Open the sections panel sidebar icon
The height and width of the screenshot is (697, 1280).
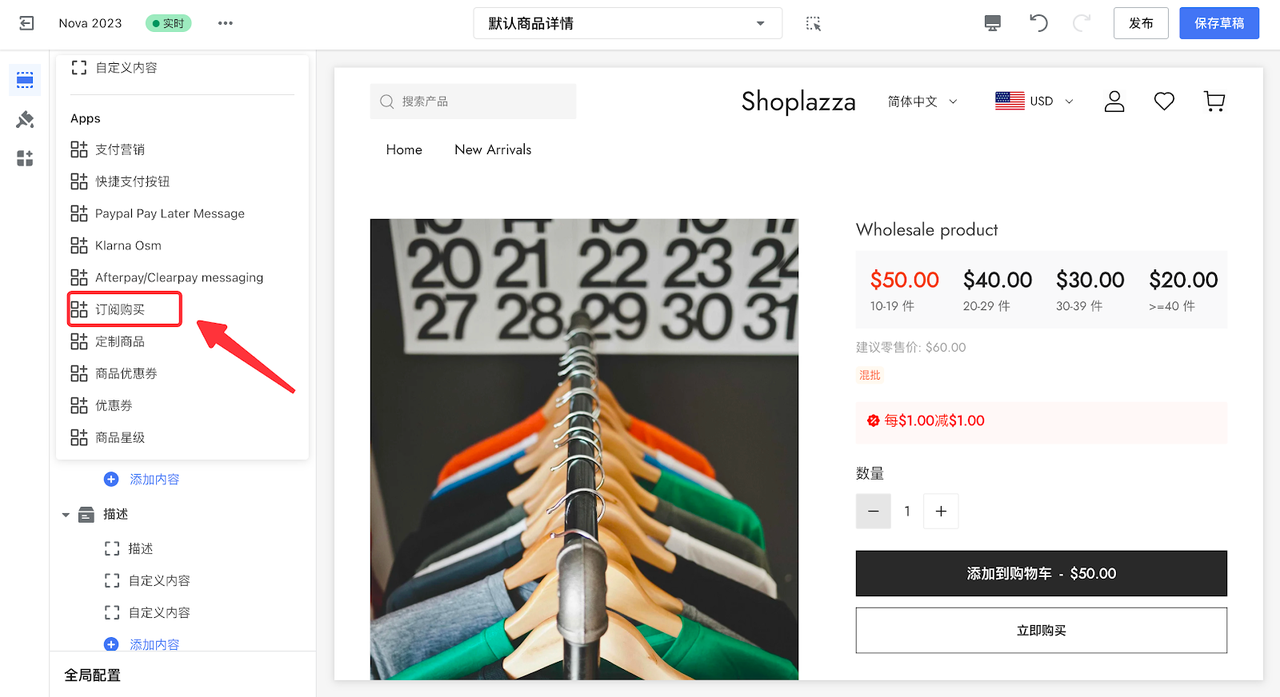point(25,80)
